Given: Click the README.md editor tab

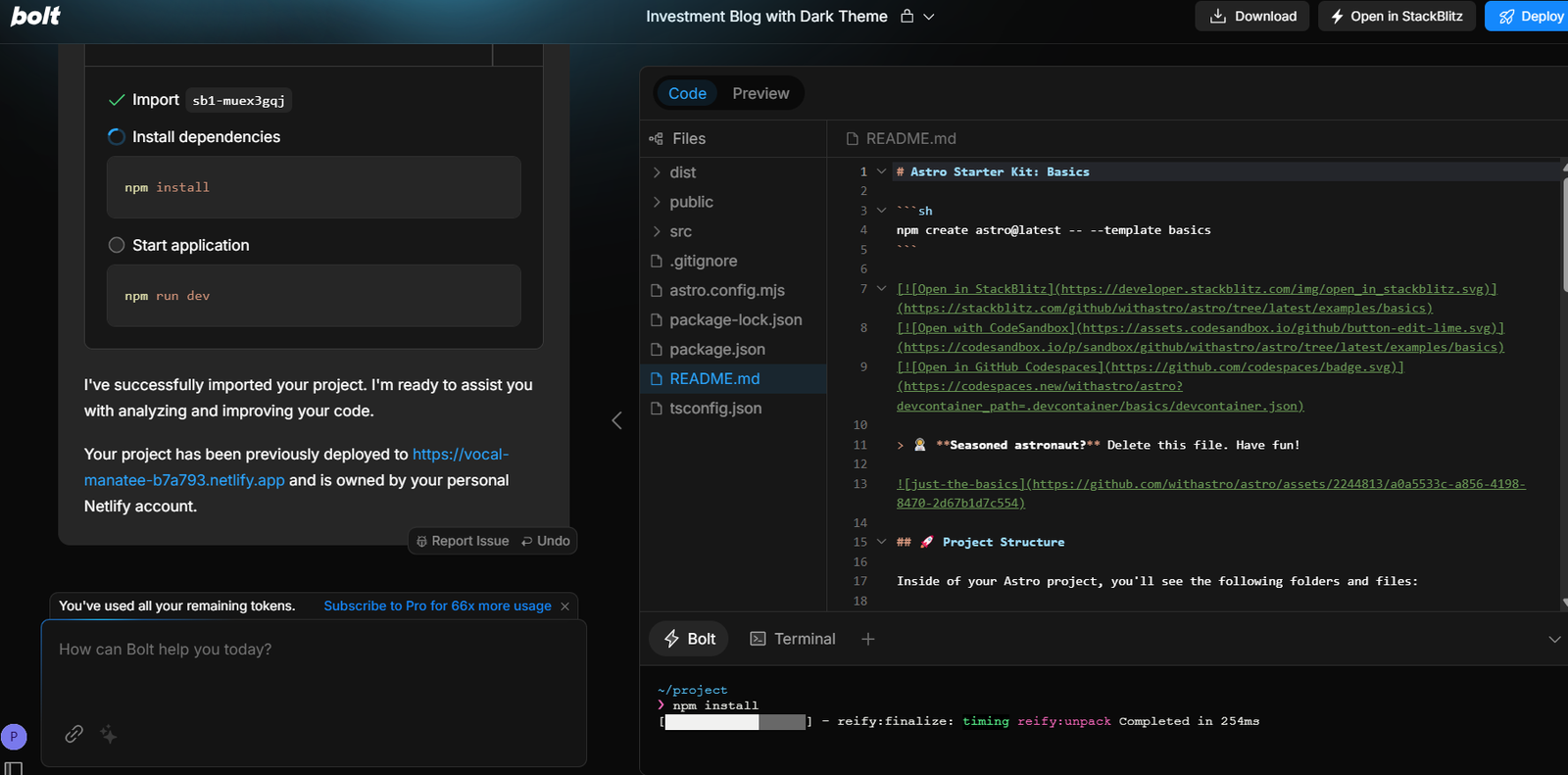Looking at the screenshot, I should (901, 139).
